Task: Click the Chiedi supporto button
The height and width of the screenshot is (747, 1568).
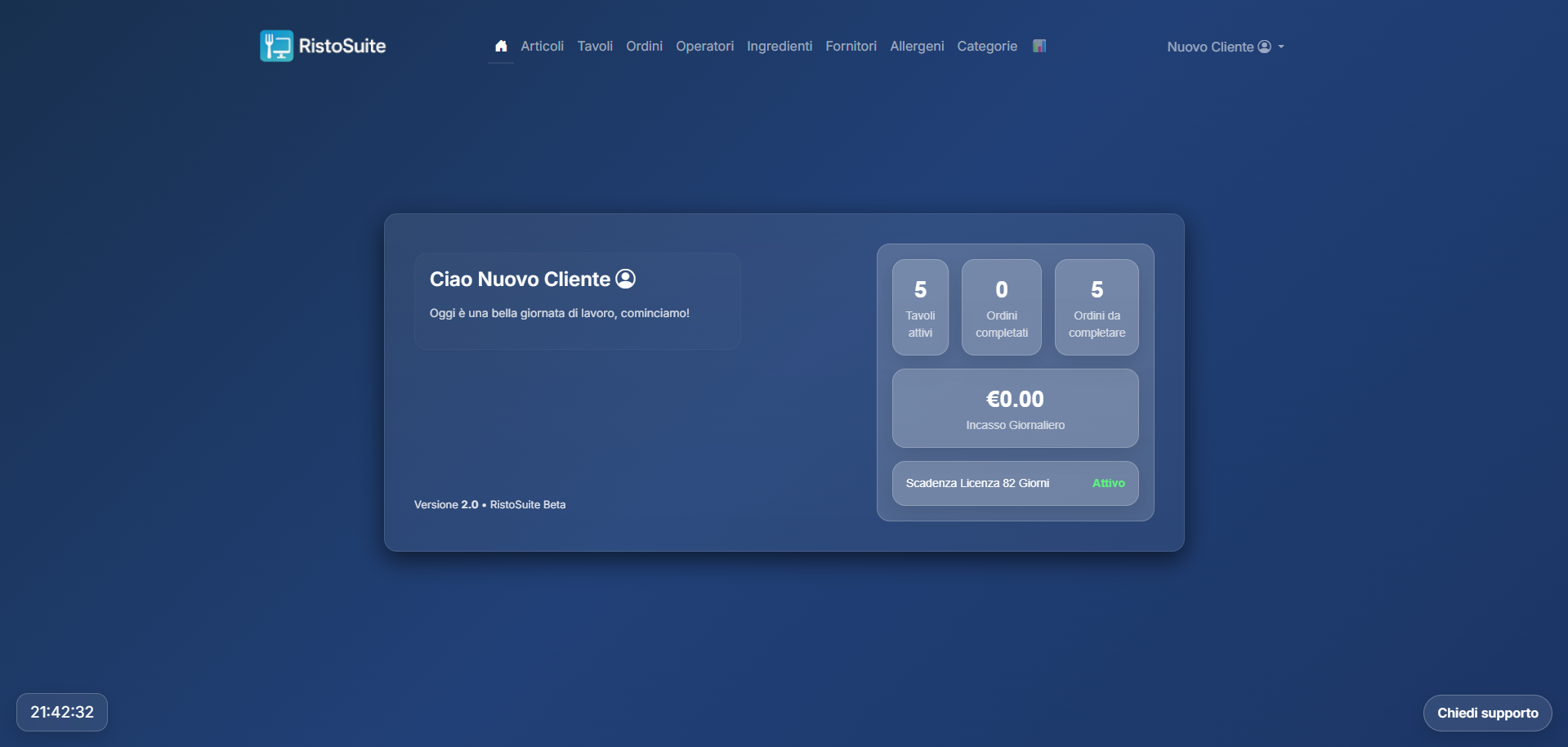Action: (x=1487, y=712)
